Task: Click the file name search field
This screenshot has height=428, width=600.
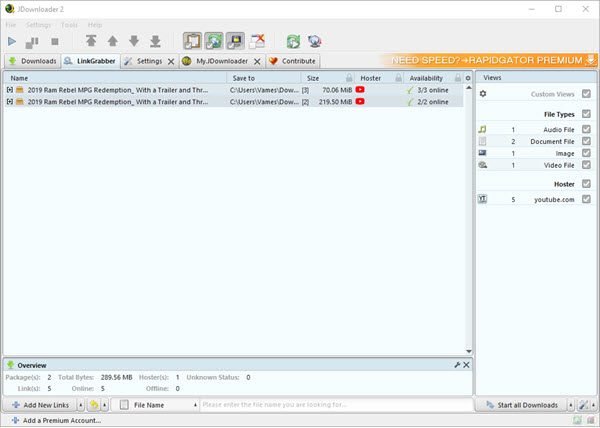Action: tap(337, 405)
